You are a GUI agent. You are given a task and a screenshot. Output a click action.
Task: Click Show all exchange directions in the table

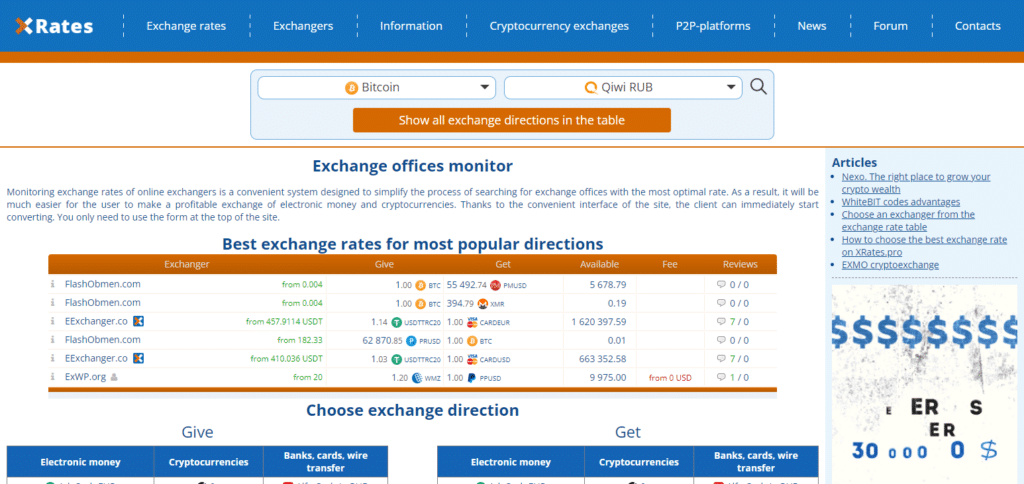point(512,120)
